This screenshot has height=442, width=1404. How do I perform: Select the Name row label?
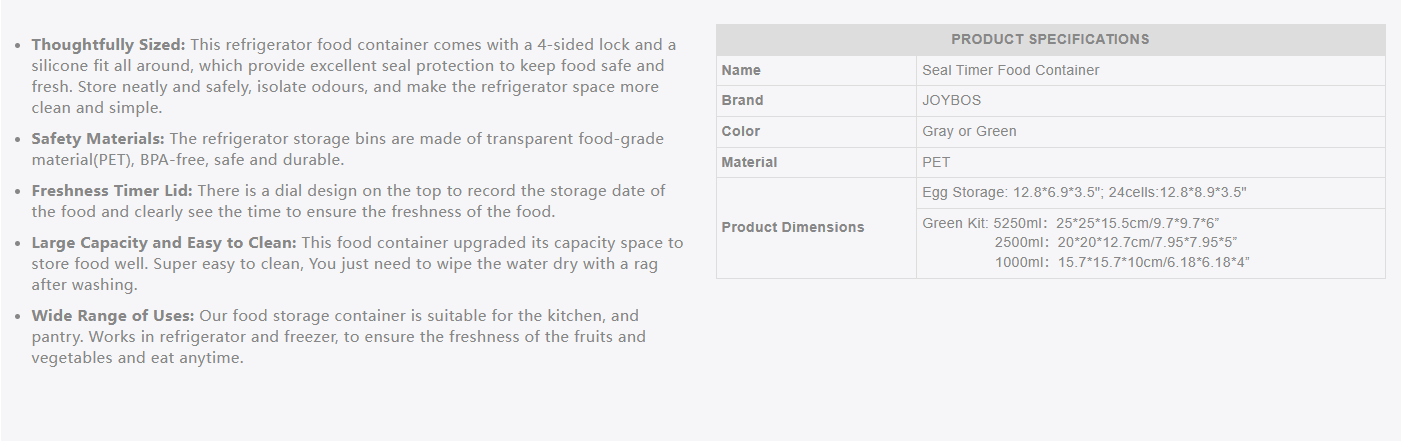point(741,70)
